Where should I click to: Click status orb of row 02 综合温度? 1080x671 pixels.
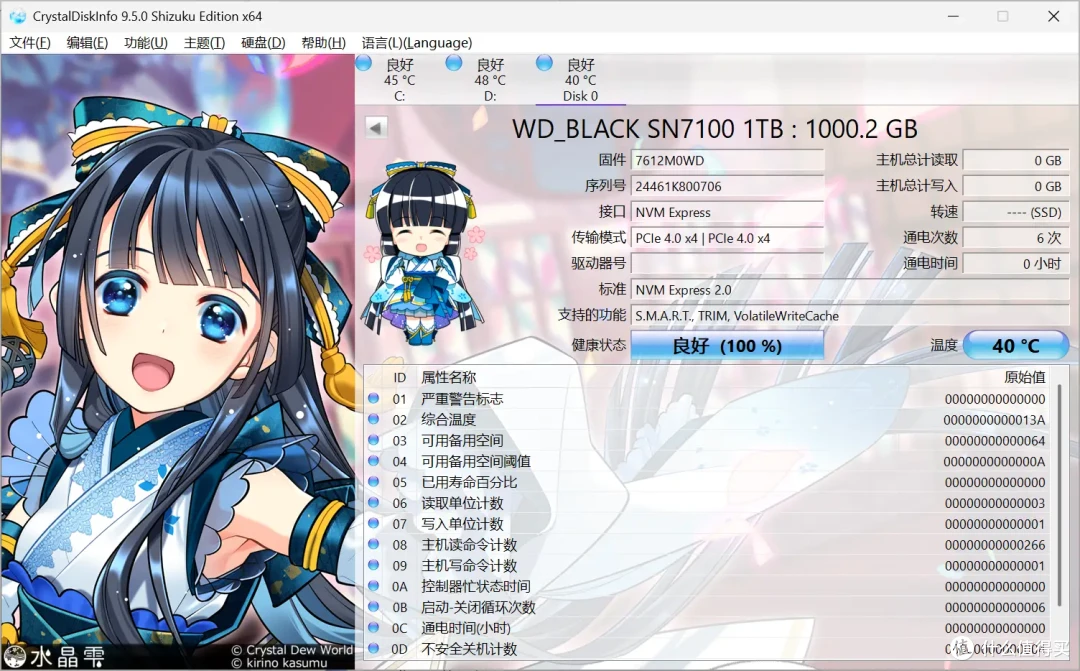click(374, 419)
